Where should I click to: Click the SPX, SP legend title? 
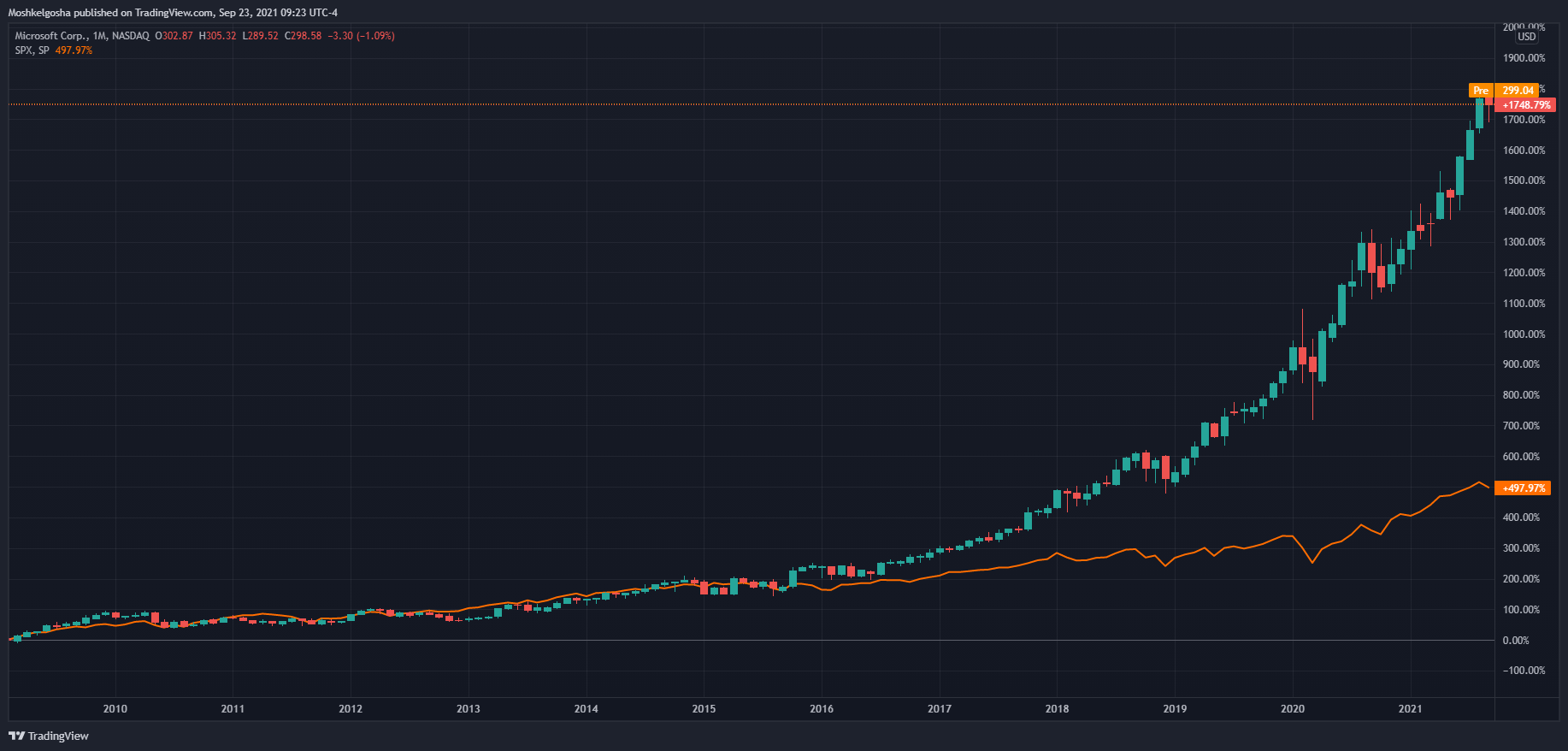pyautogui.click(x=32, y=50)
